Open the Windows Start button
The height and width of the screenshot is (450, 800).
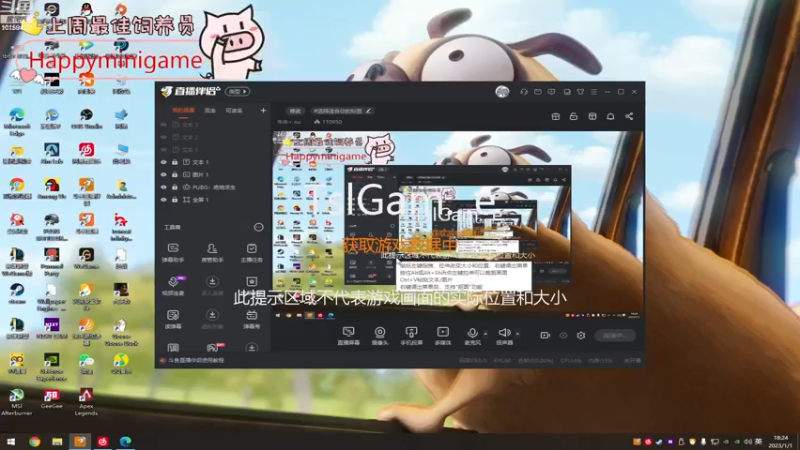point(11,441)
